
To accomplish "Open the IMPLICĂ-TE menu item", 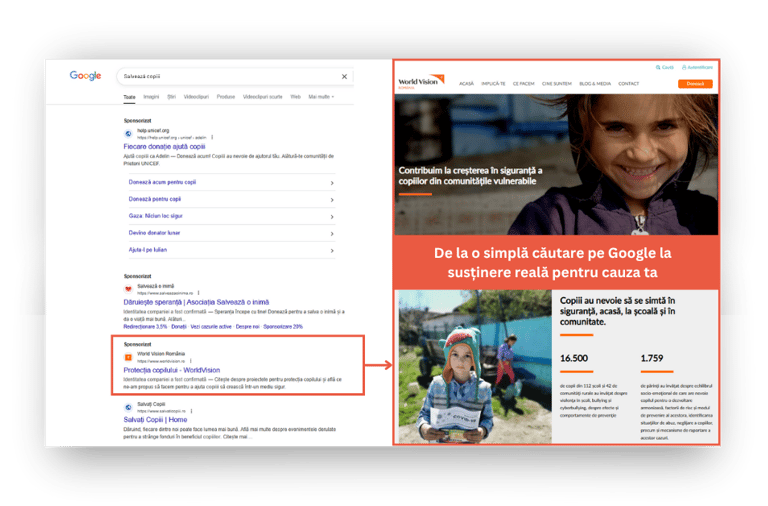I will pyautogui.click(x=493, y=84).
